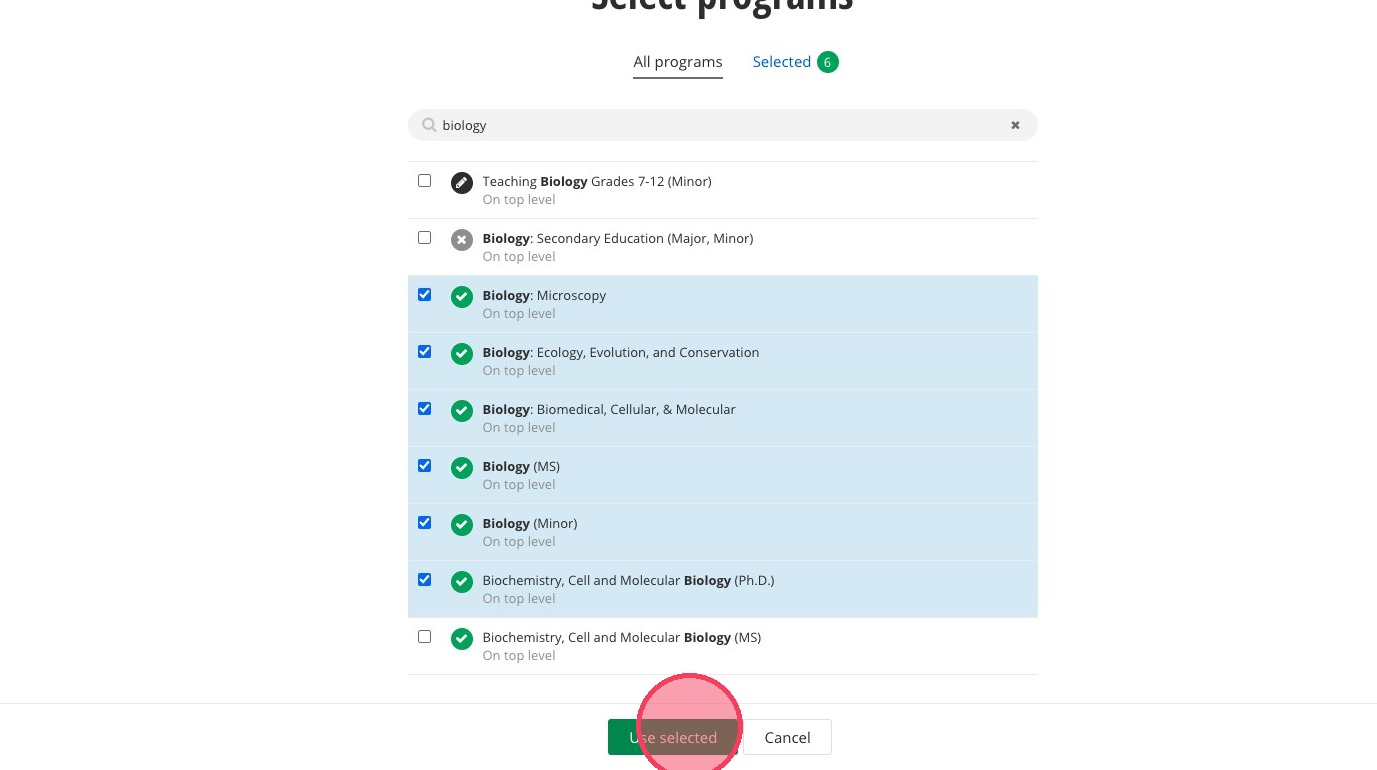Viewport: 1377px width, 770px height.
Task: Switch to All programs tab
Action: click(677, 62)
